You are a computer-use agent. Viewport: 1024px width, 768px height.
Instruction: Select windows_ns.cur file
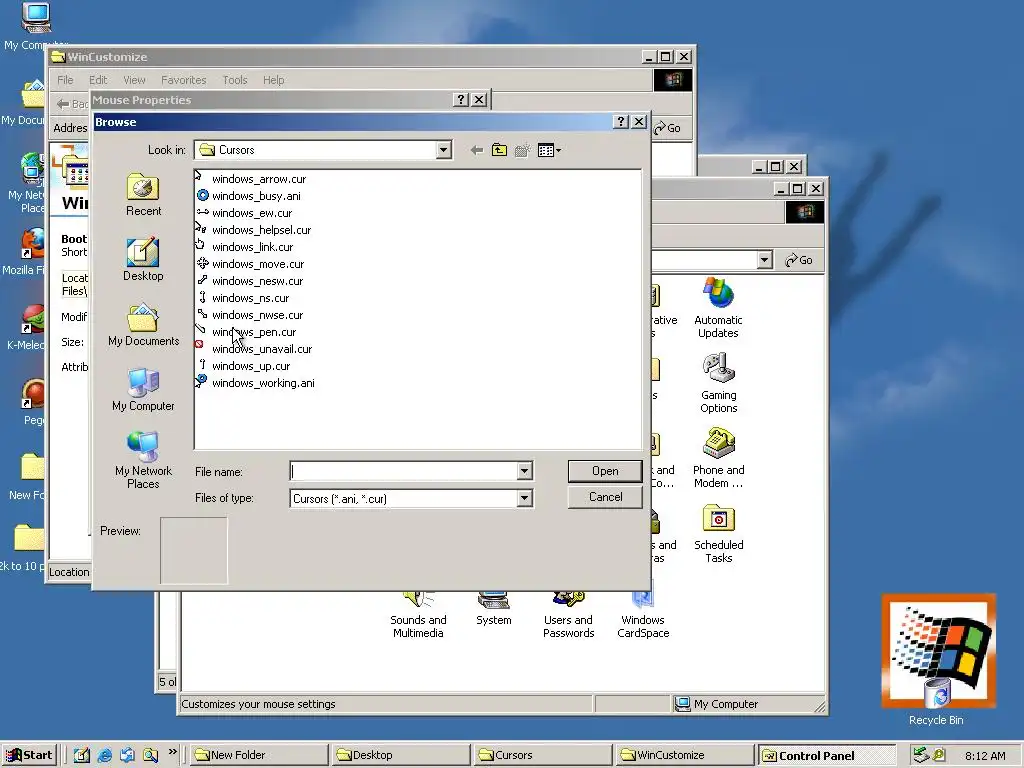click(243, 298)
